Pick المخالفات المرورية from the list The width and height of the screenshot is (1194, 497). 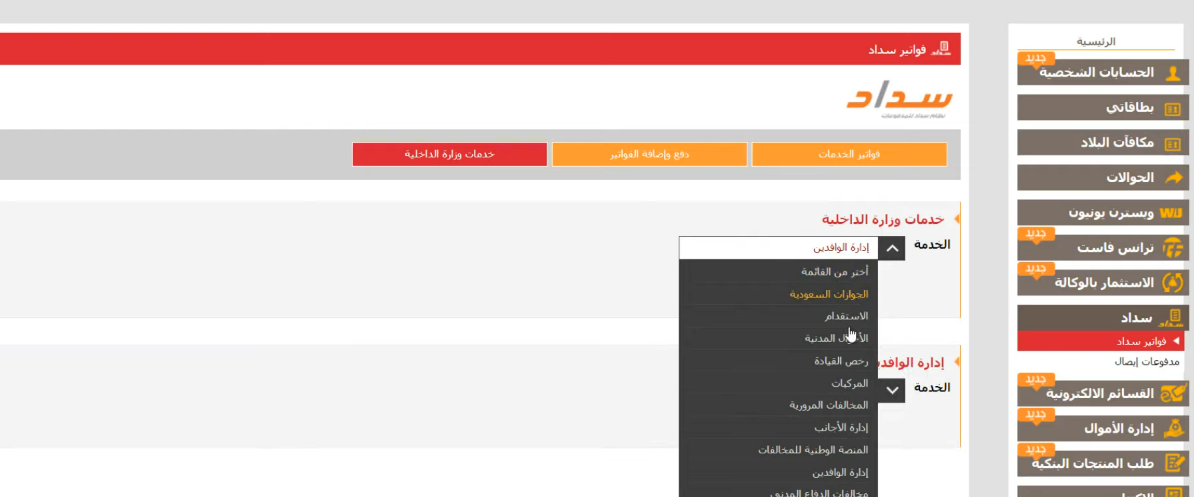coord(778,406)
